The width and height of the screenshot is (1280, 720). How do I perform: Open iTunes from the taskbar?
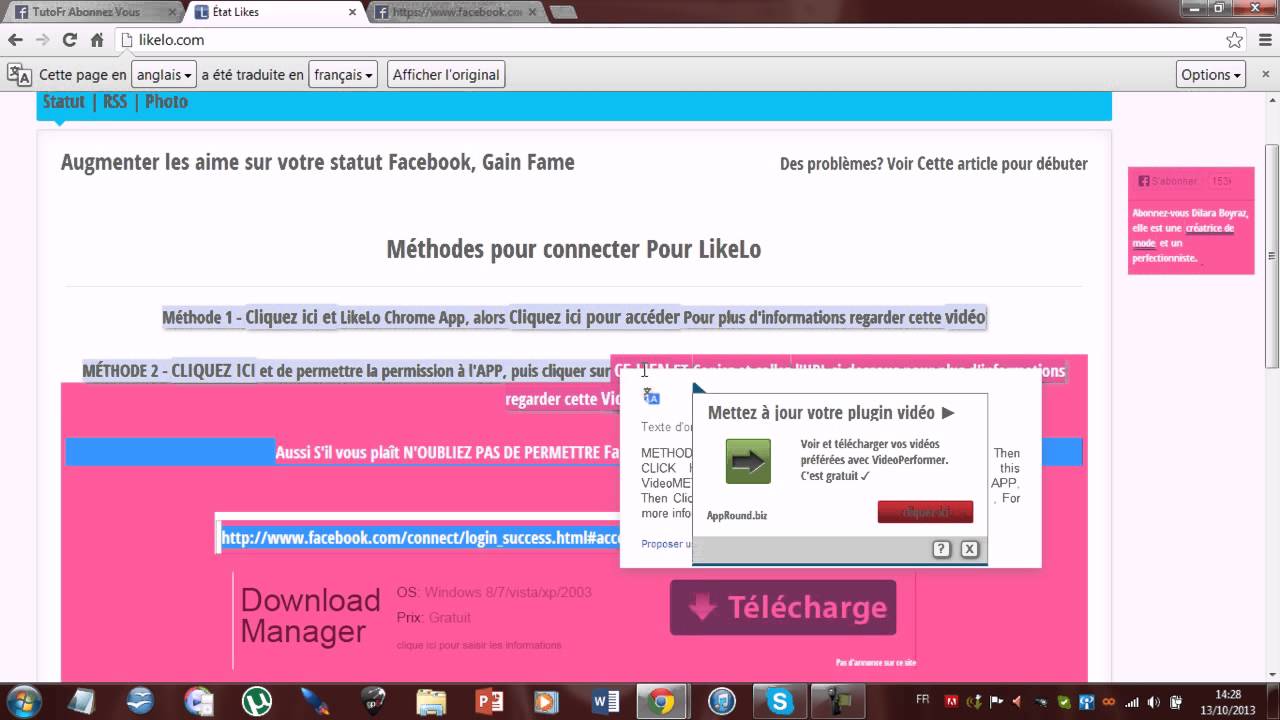pos(722,702)
